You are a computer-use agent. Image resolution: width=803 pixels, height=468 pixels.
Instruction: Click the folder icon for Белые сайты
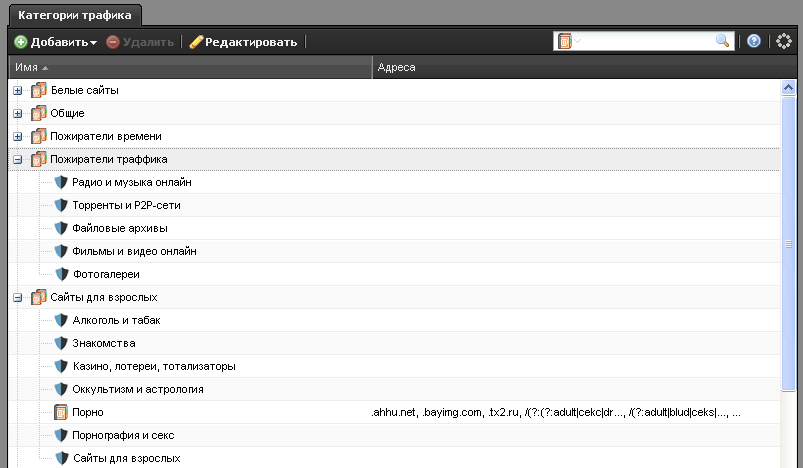point(39,90)
